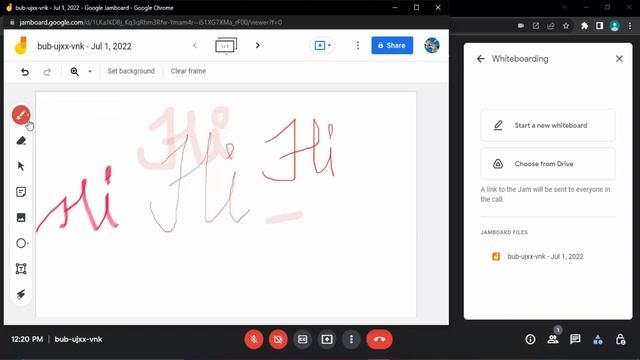Click the open-in-new-window icon in Chrome toolbar
Screen dimensions: 640x360
(x=536, y=26)
